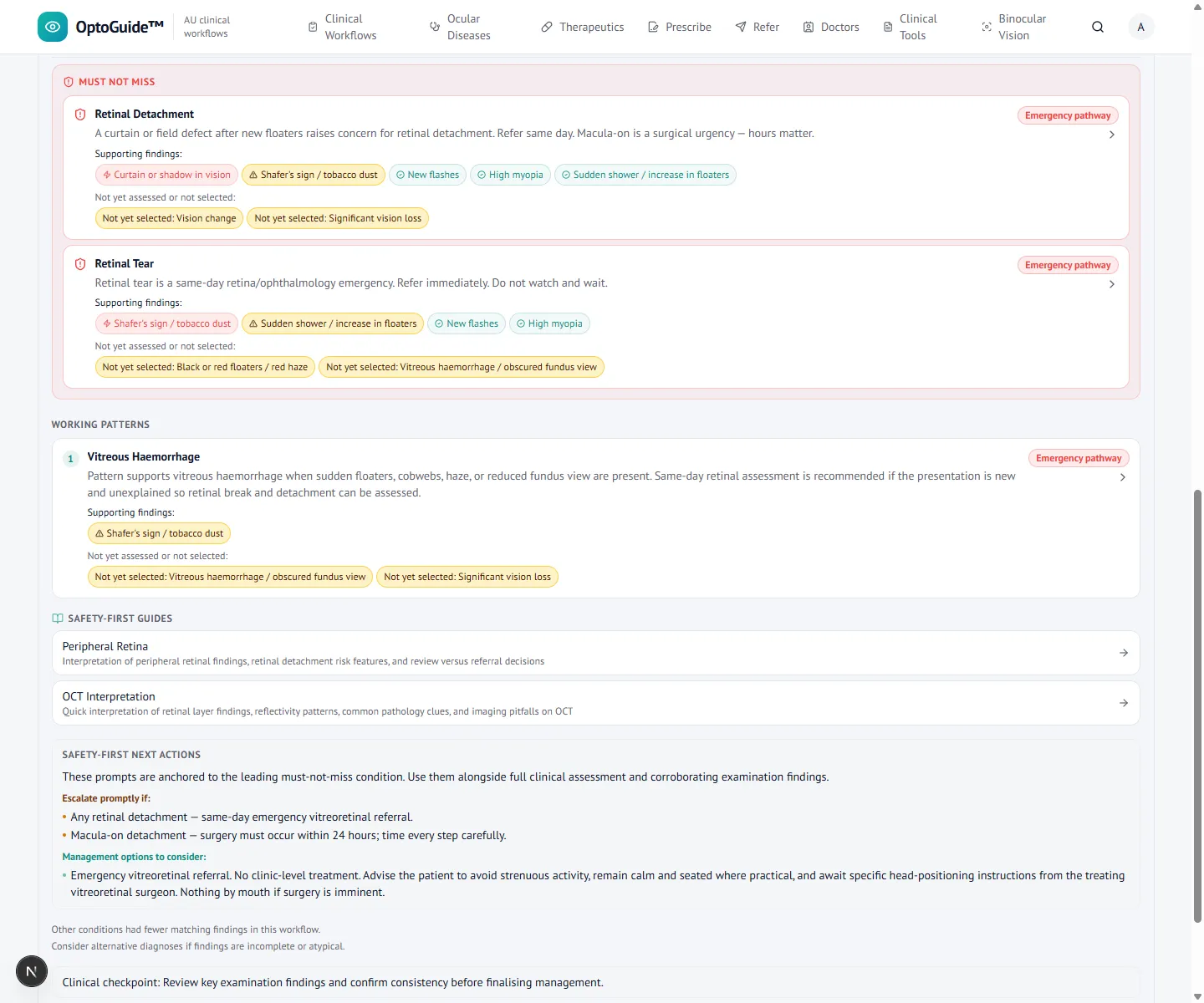Click the OptoGuide eye logo icon
The height and width of the screenshot is (1003, 1204).
(53, 27)
